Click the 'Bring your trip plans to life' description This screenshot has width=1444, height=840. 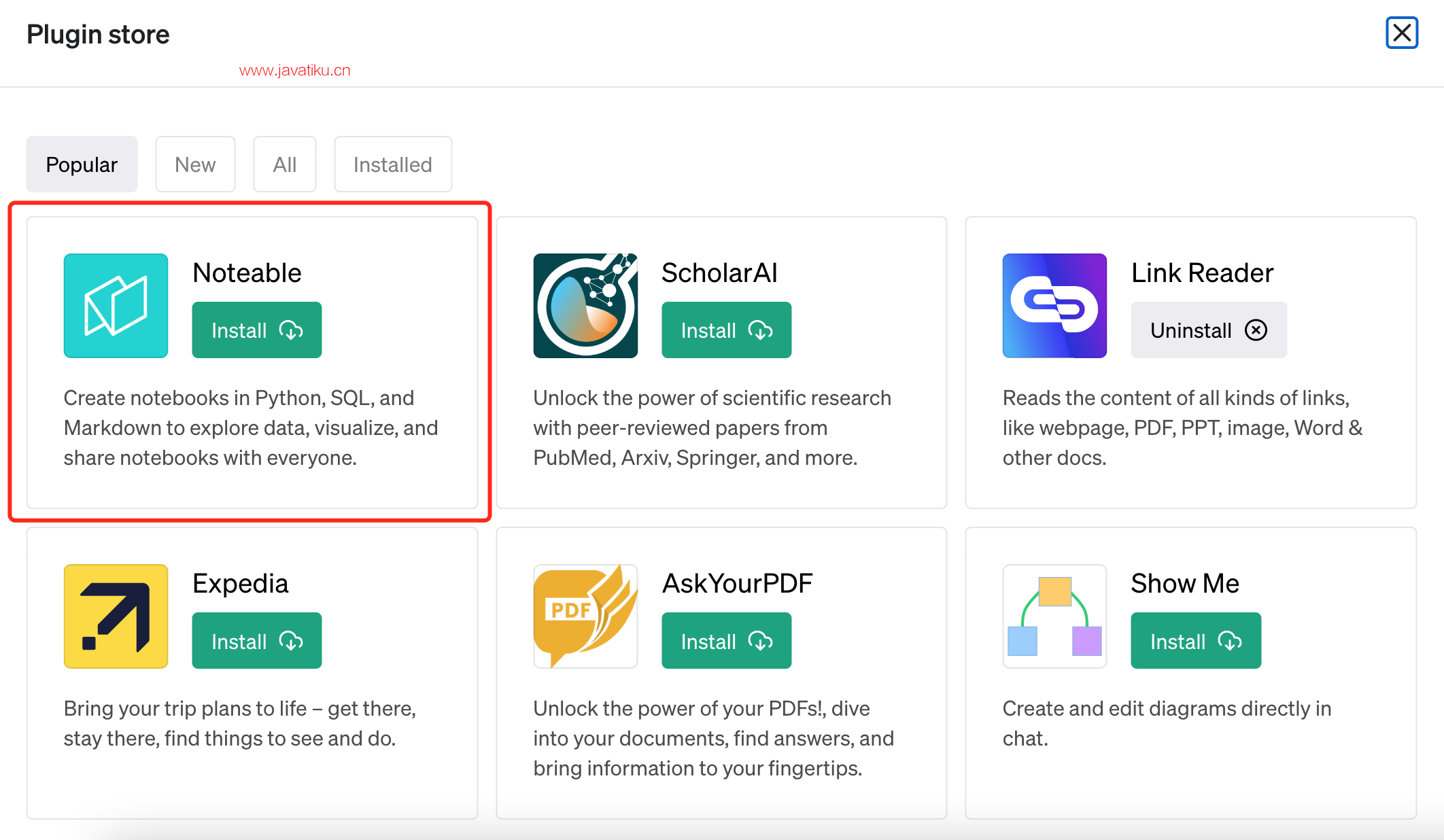click(x=239, y=723)
